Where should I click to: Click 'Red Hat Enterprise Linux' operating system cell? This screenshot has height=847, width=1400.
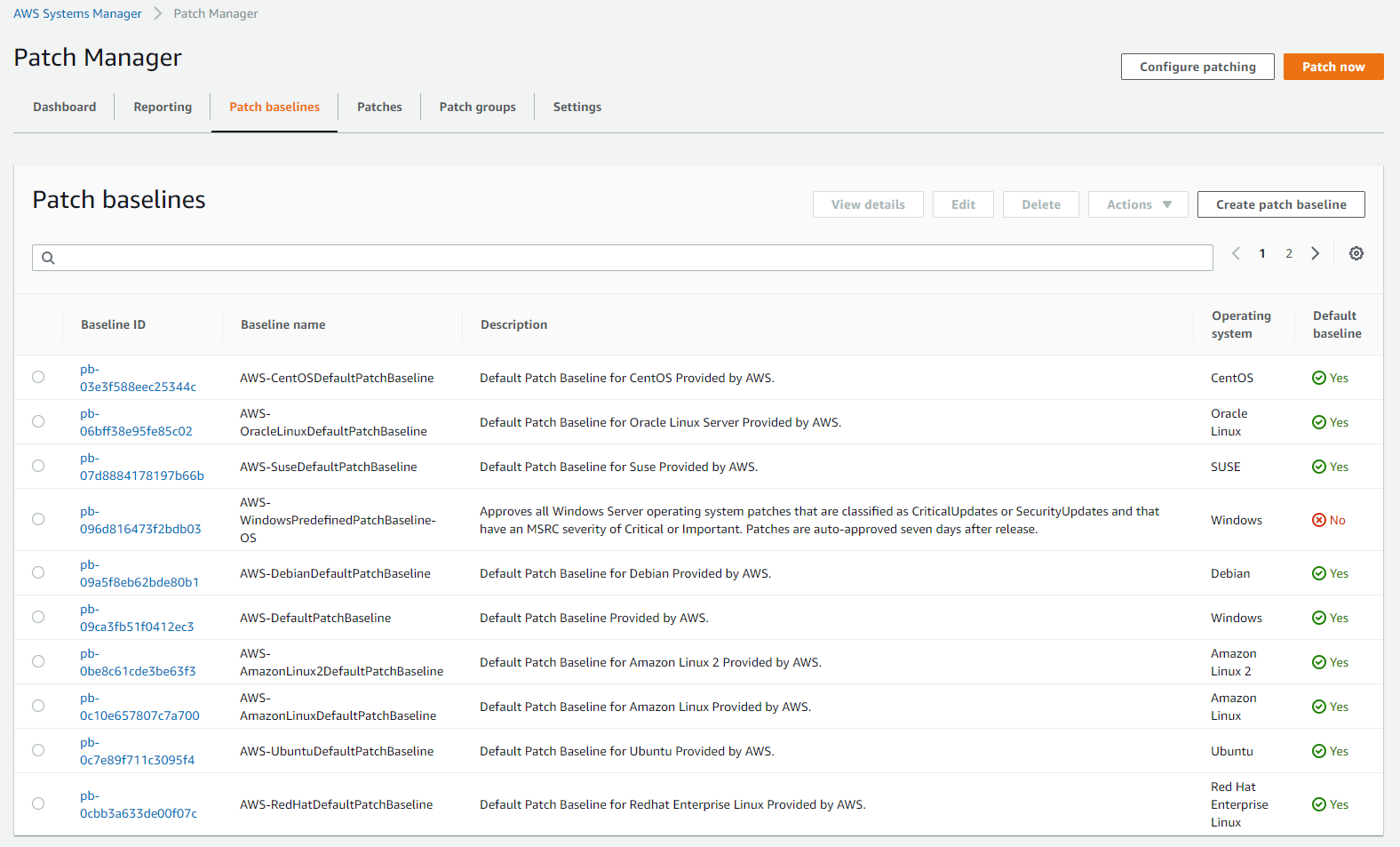(1239, 804)
